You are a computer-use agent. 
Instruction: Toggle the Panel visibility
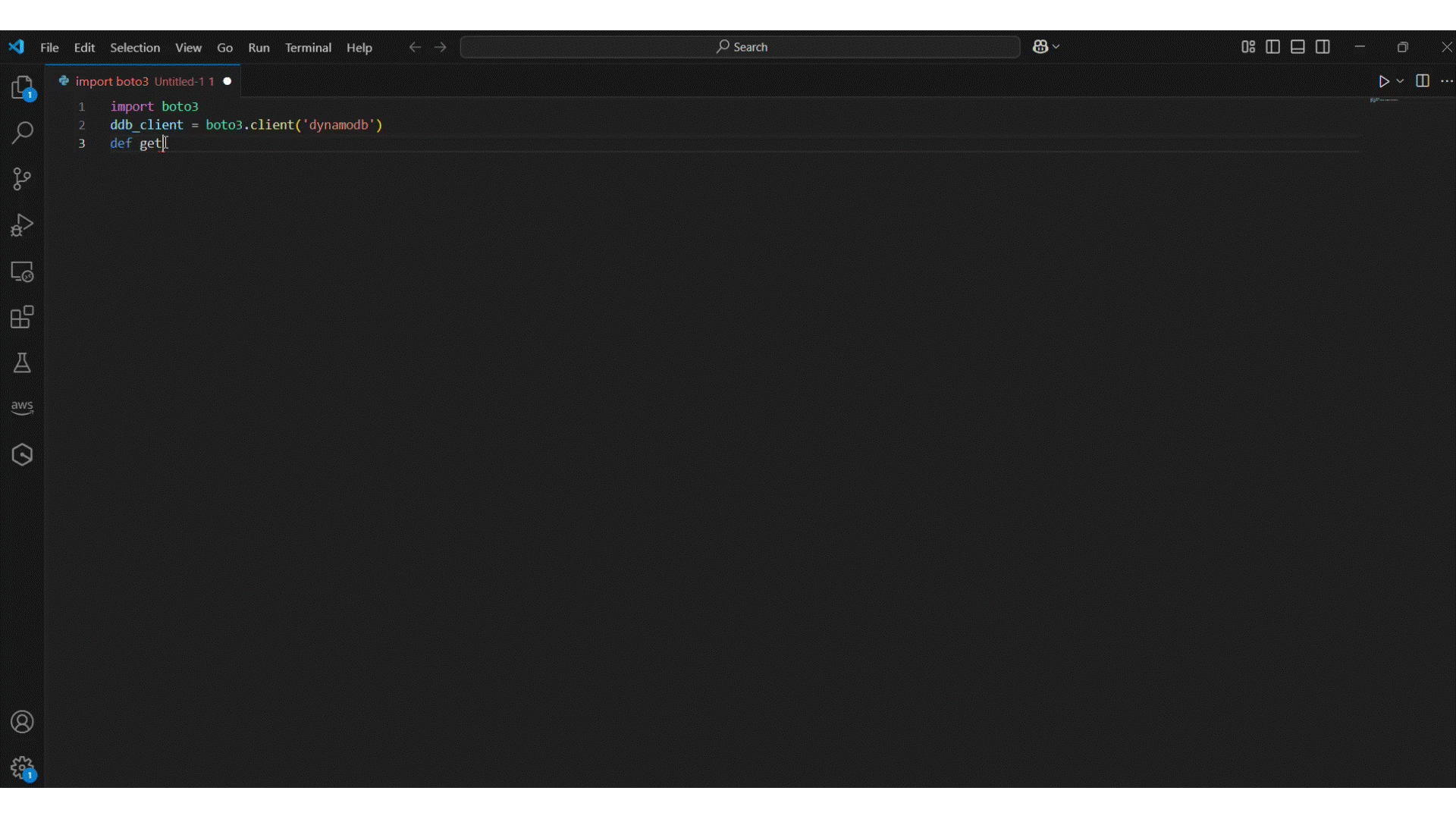(x=1297, y=46)
